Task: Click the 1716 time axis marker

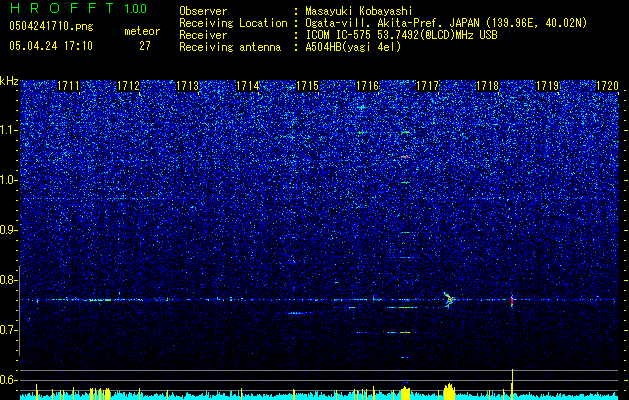Action: click(367, 86)
